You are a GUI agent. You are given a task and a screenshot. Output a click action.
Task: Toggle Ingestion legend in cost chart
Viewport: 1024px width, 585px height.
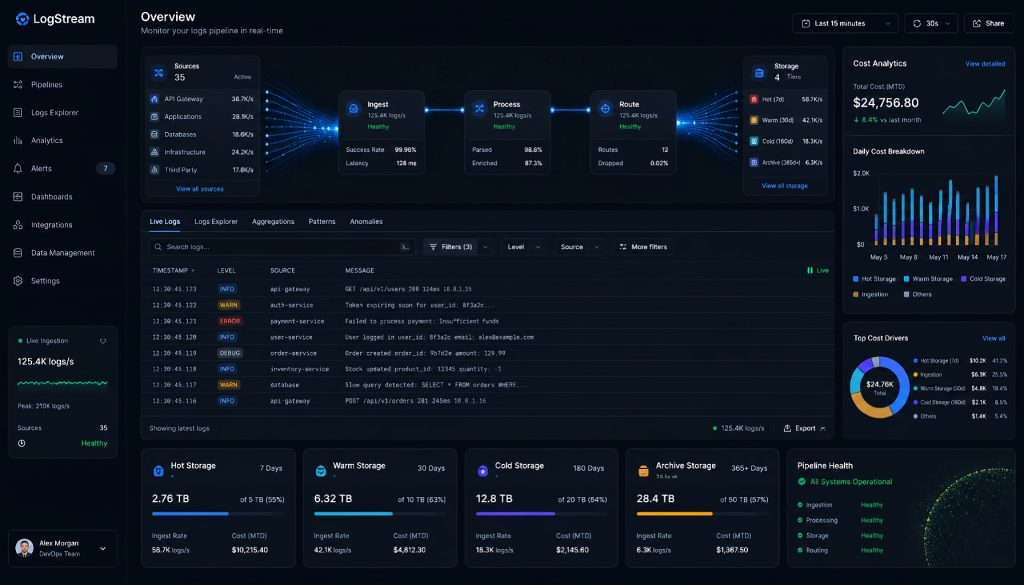click(x=870, y=294)
